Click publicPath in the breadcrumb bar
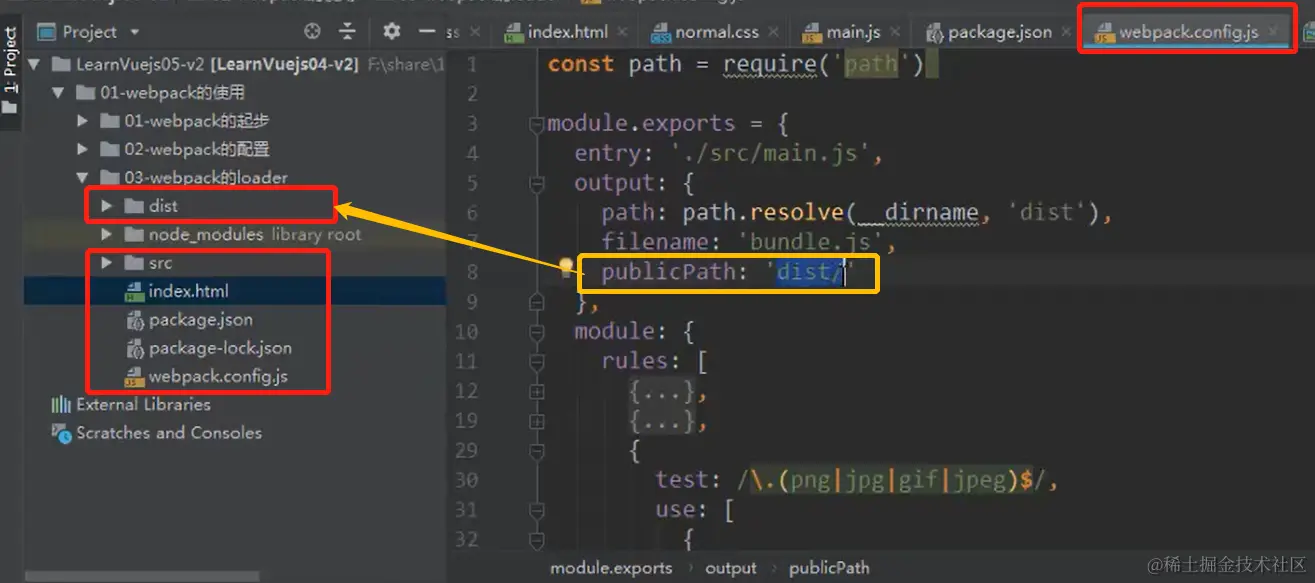This screenshot has width=1315, height=583. pyautogui.click(x=829, y=568)
